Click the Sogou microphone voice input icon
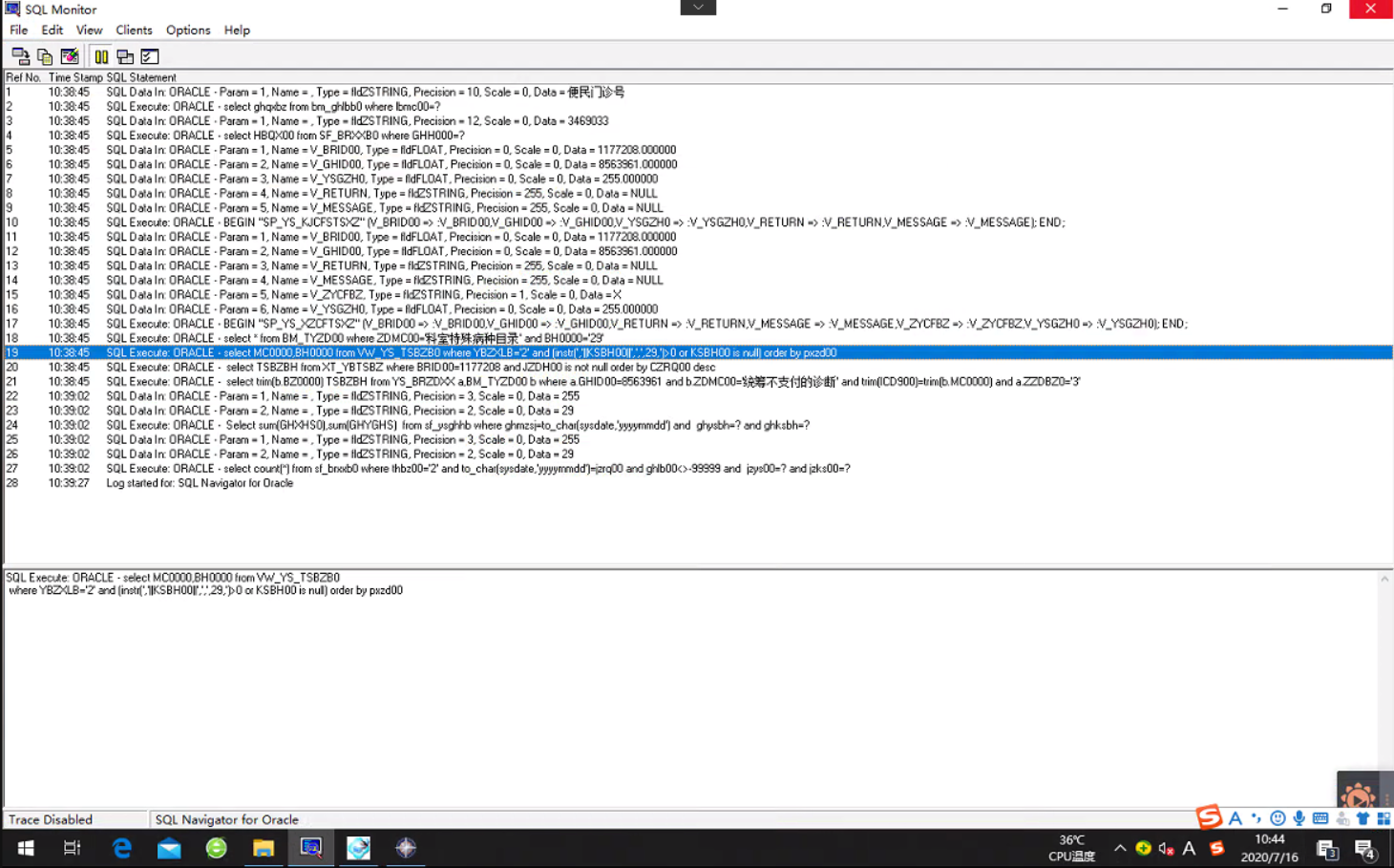Image resolution: width=1394 pixels, height=868 pixels. click(1299, 818)
